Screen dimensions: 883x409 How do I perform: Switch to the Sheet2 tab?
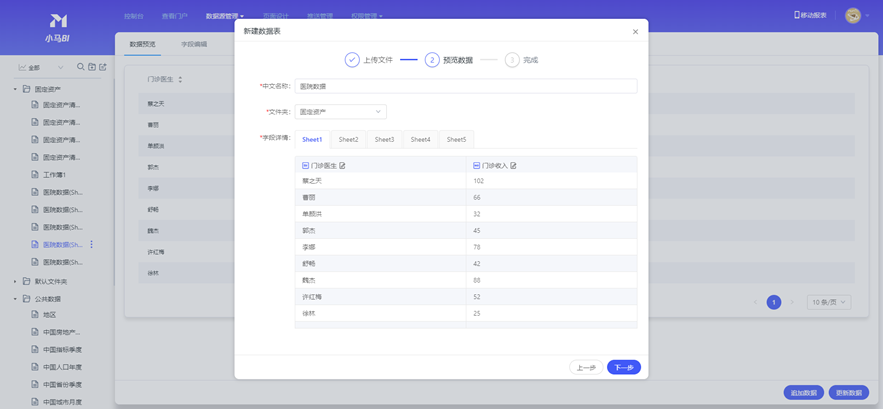[x=348, y=140]
